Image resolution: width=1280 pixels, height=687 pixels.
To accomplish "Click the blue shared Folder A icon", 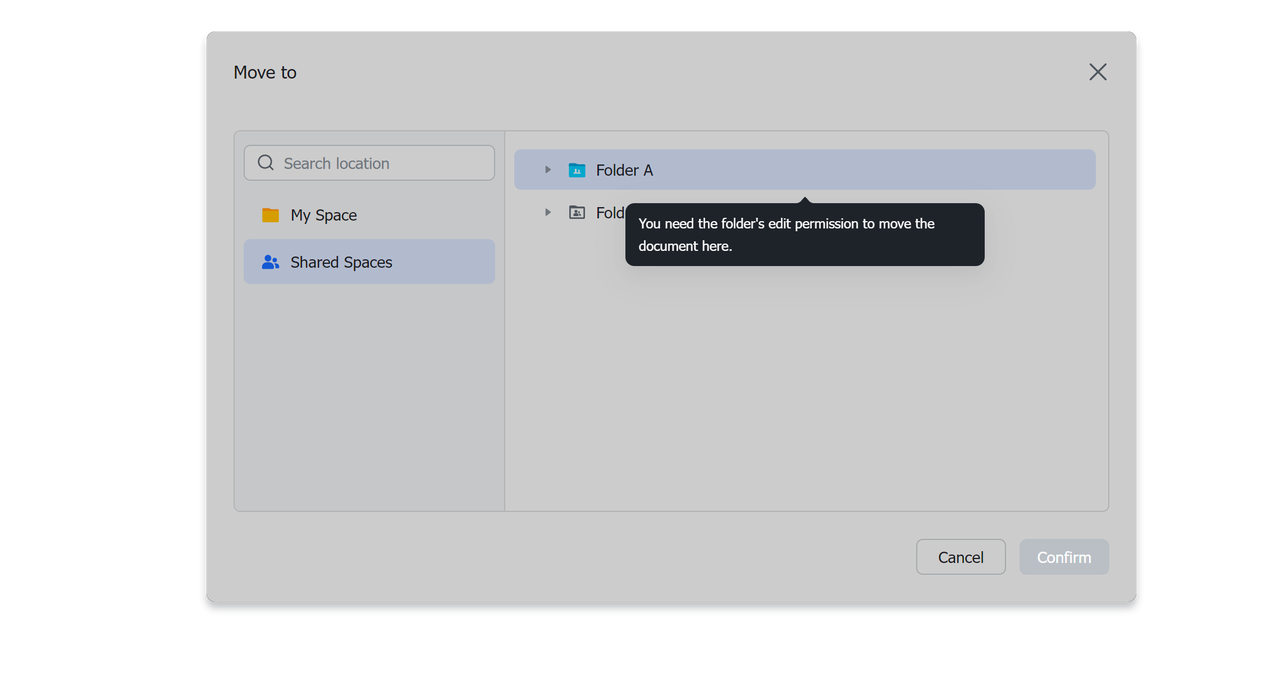I will coord(577,170).
